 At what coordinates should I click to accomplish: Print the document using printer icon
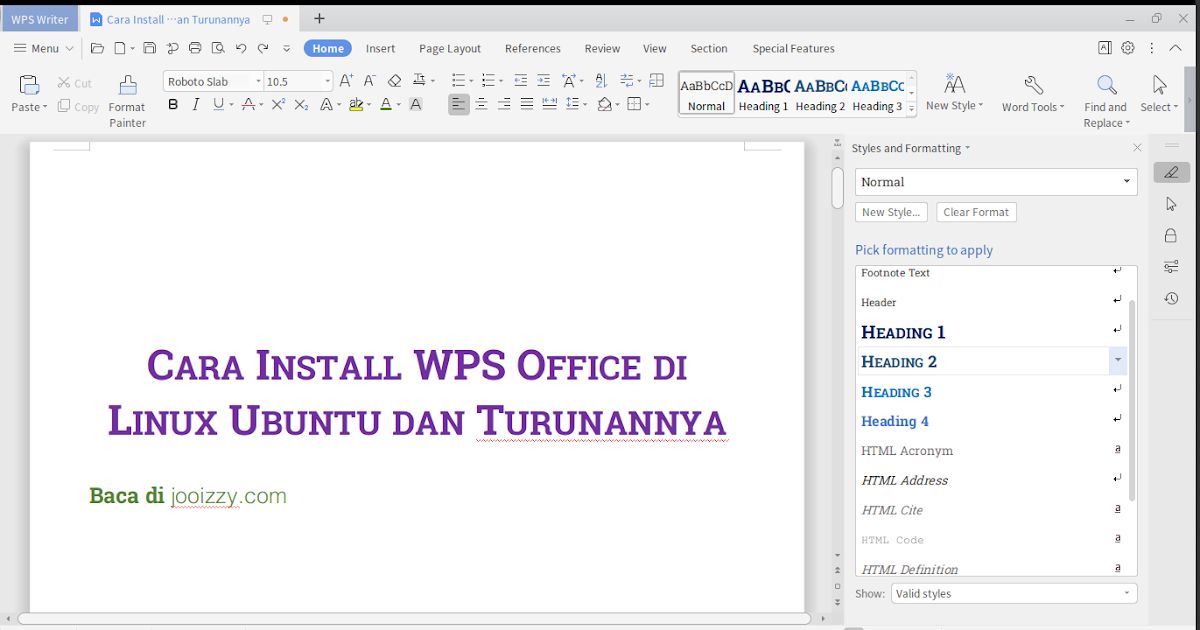pos(195,48)
